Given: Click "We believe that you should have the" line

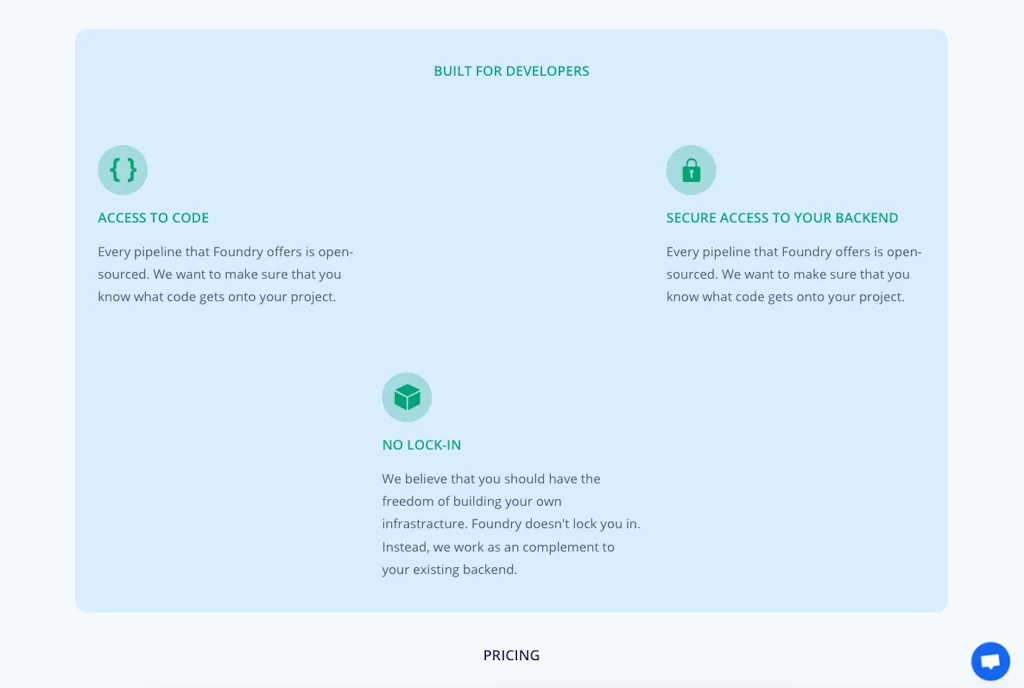Looking at the screenshot, I should (491, 479).
